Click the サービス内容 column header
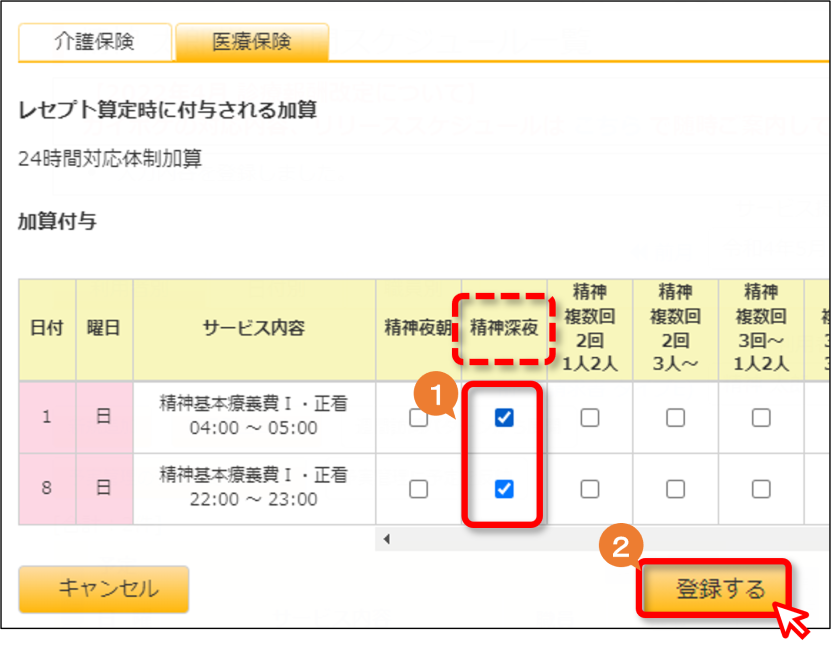Image resolution: width=831 pixels, height=649 pixels. 254,328
